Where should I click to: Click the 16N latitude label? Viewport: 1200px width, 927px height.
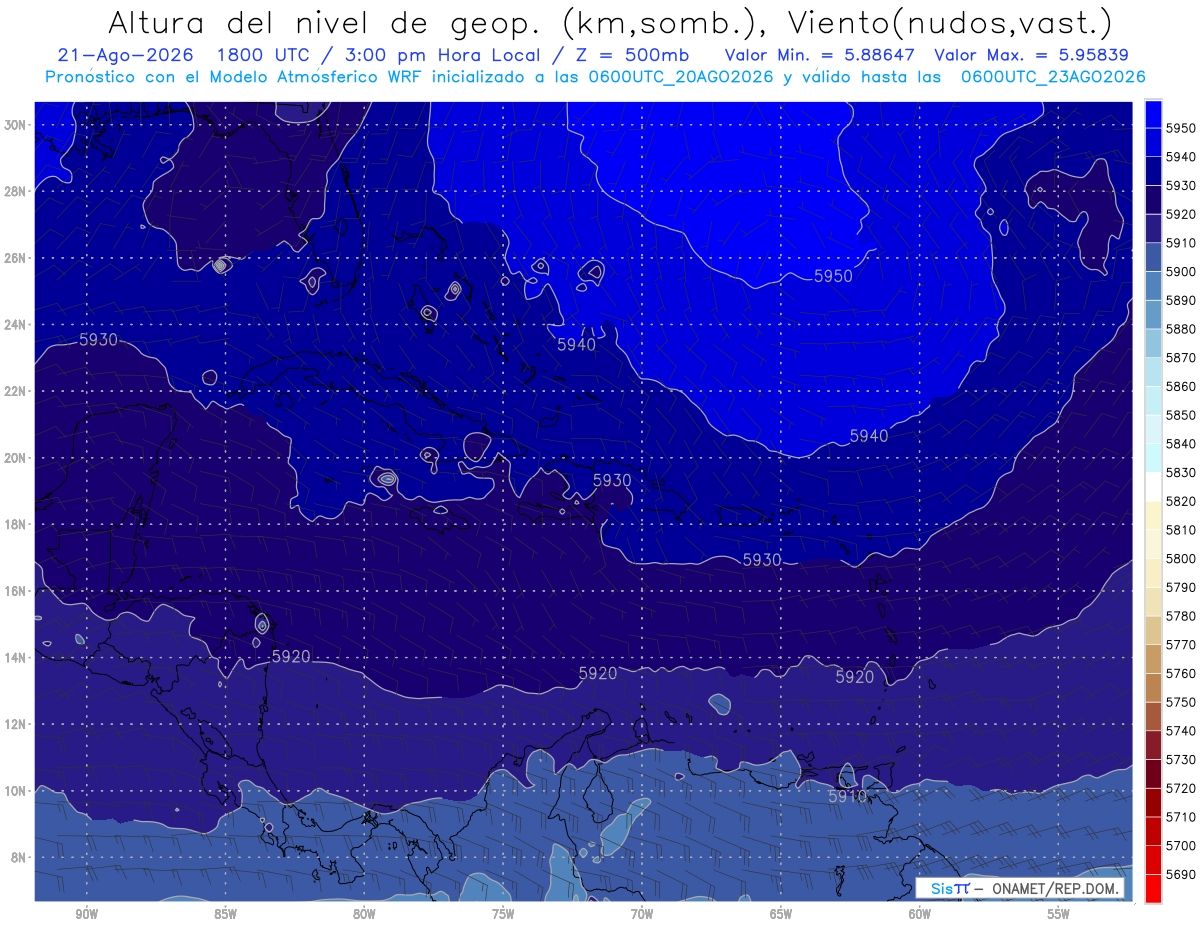click(x=15, y=591)
